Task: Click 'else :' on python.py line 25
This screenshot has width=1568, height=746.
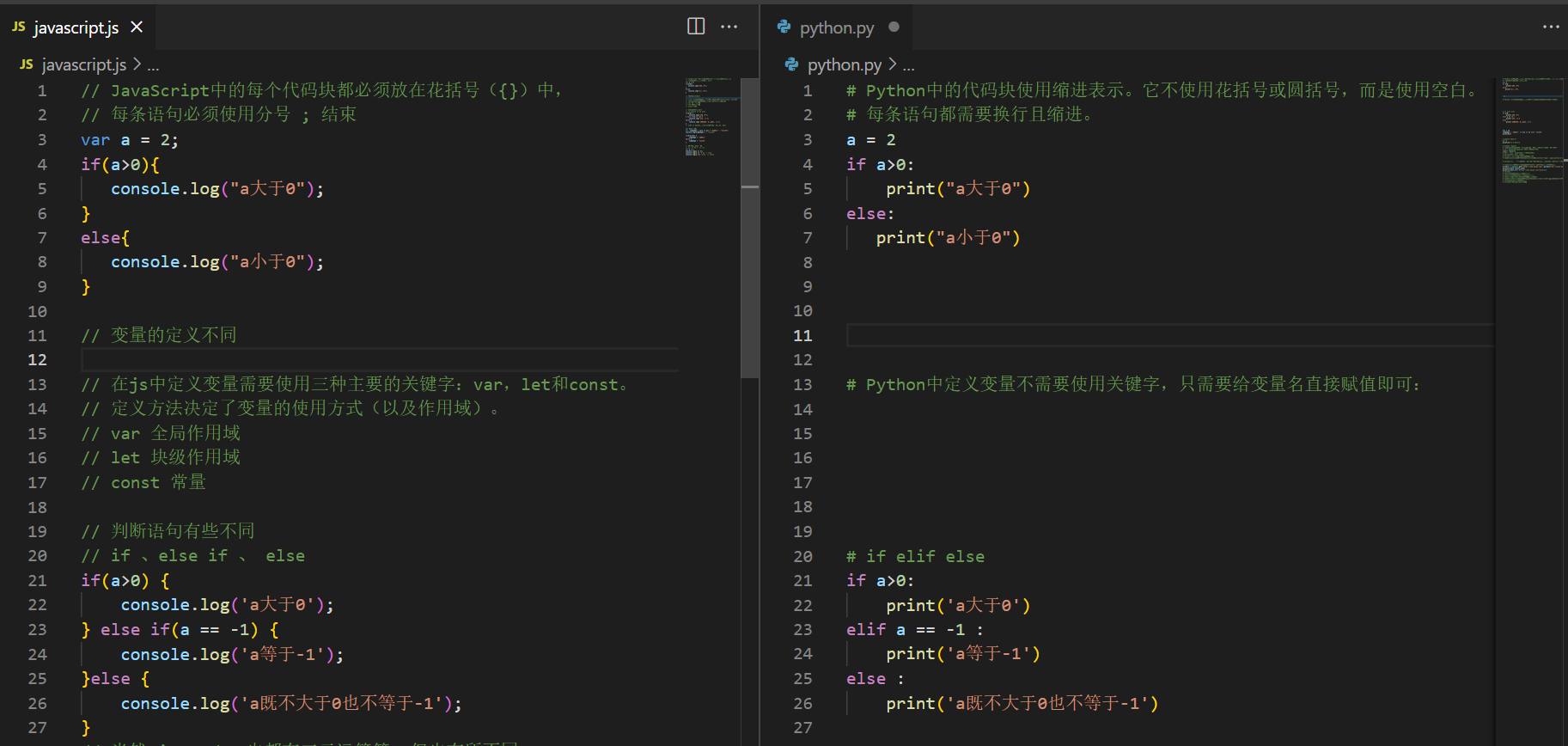Action: pyautogui.click(x=876, y=678)
